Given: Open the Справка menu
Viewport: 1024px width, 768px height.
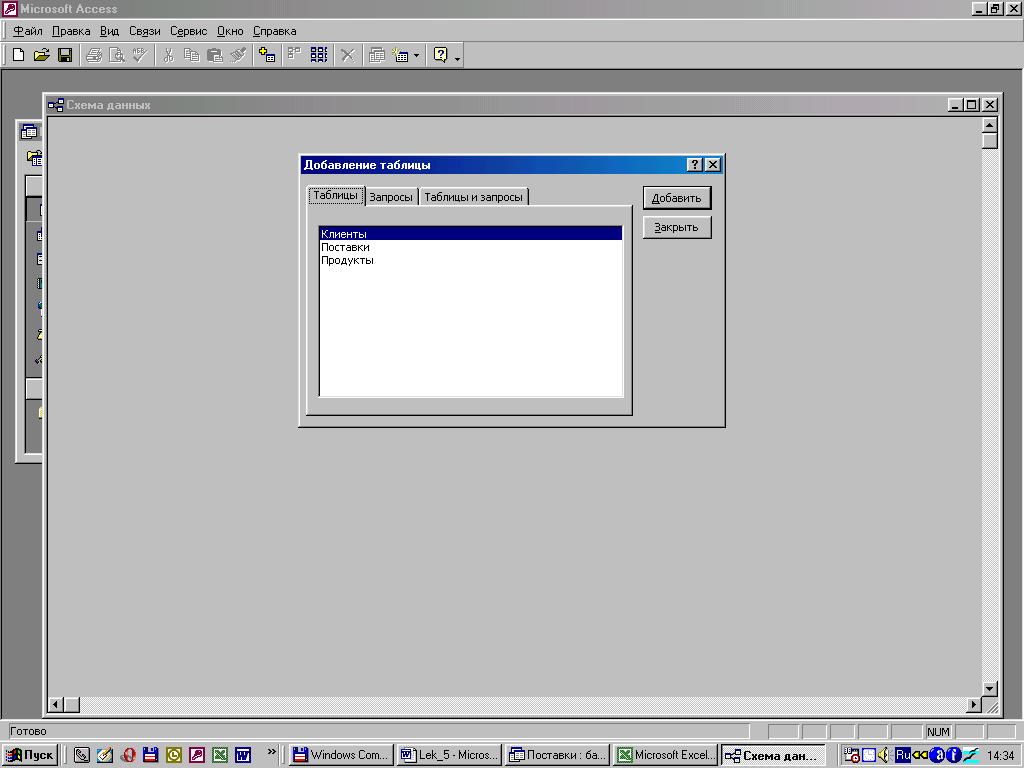Looking at the screenshot, I should 274,31.
